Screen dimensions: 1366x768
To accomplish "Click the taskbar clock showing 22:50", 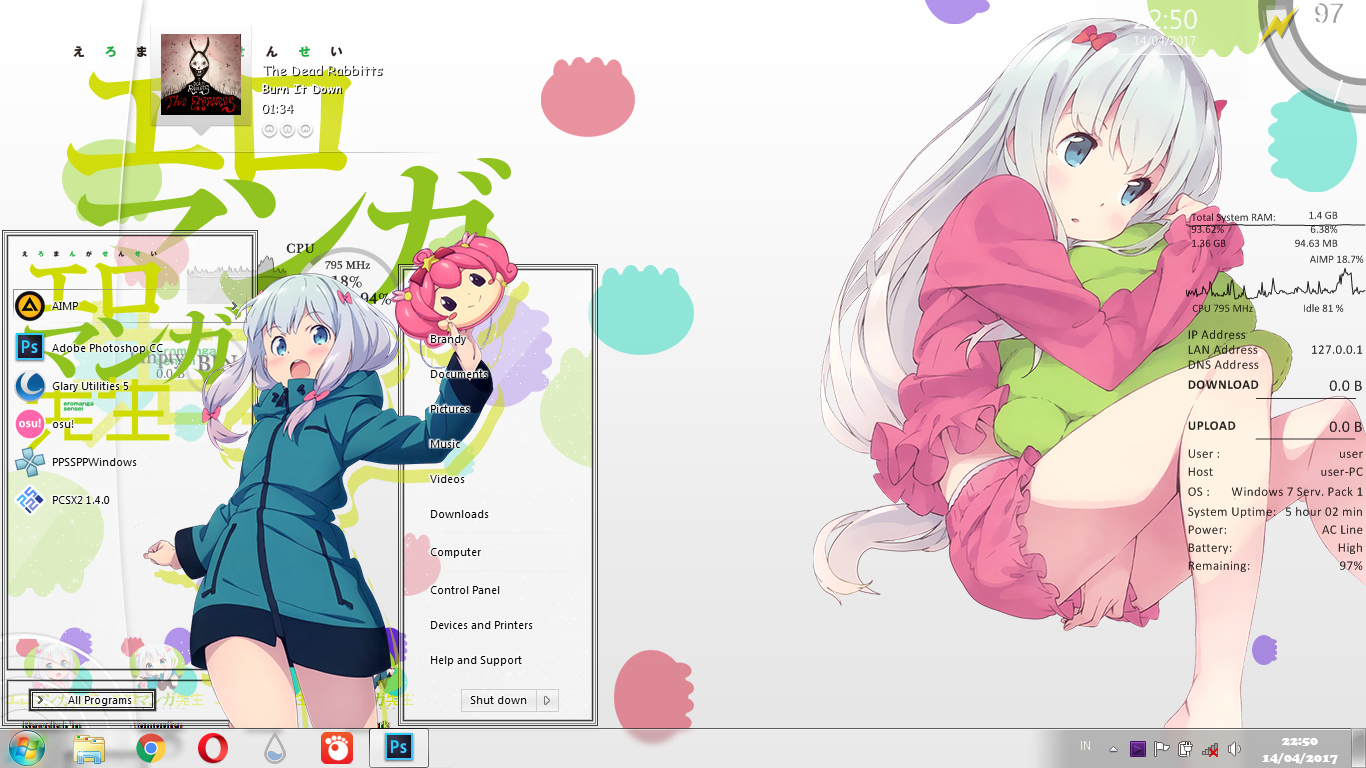I will click(1299, 749).
